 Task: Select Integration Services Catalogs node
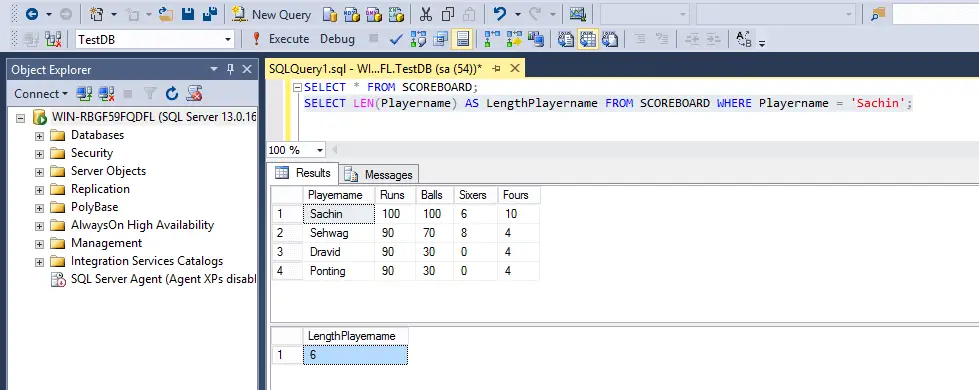147,261
